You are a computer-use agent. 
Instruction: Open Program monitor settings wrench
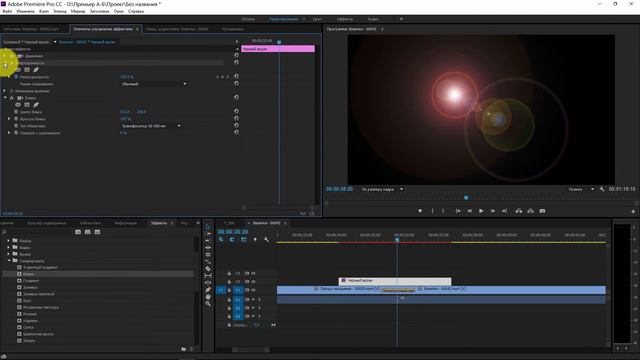pos(602,189)
